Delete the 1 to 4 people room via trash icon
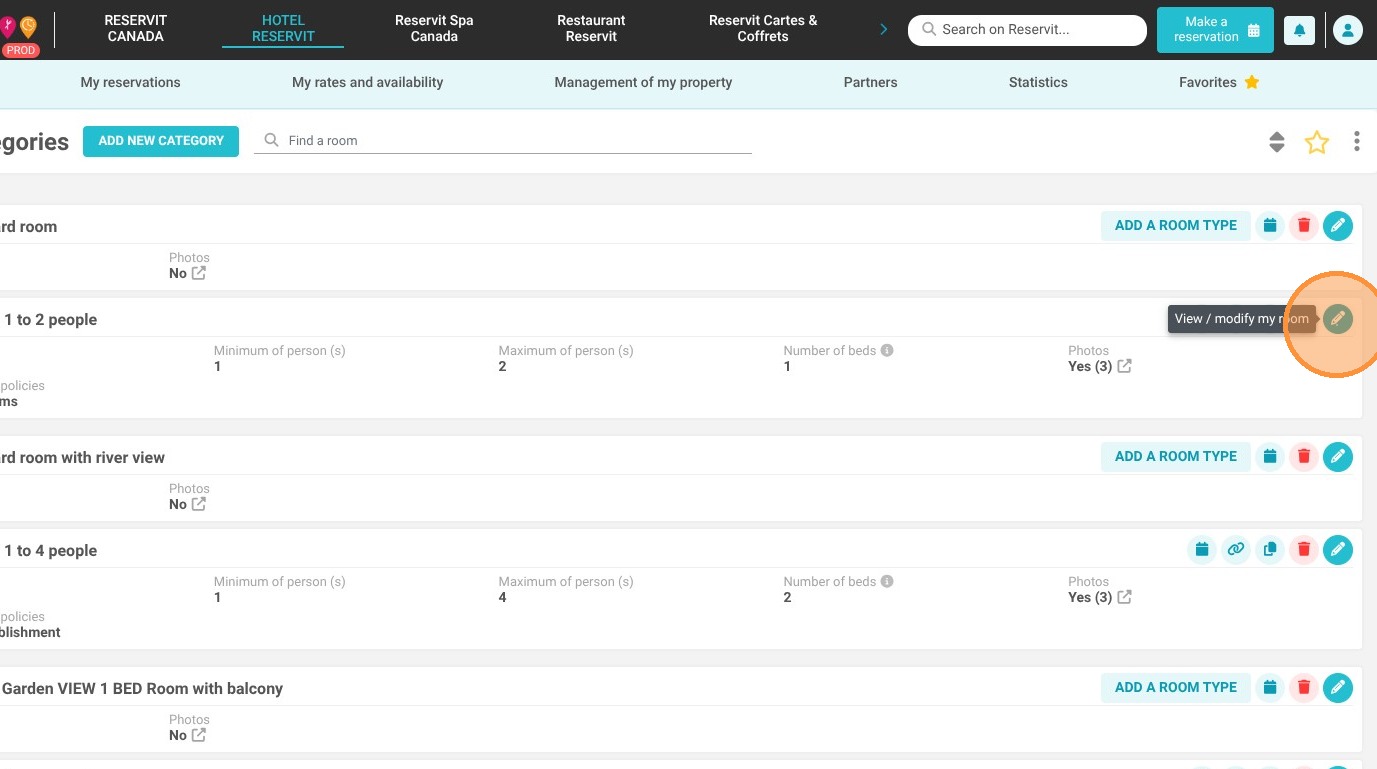This screenshot has height=769, width=1377. (1303, 550)
